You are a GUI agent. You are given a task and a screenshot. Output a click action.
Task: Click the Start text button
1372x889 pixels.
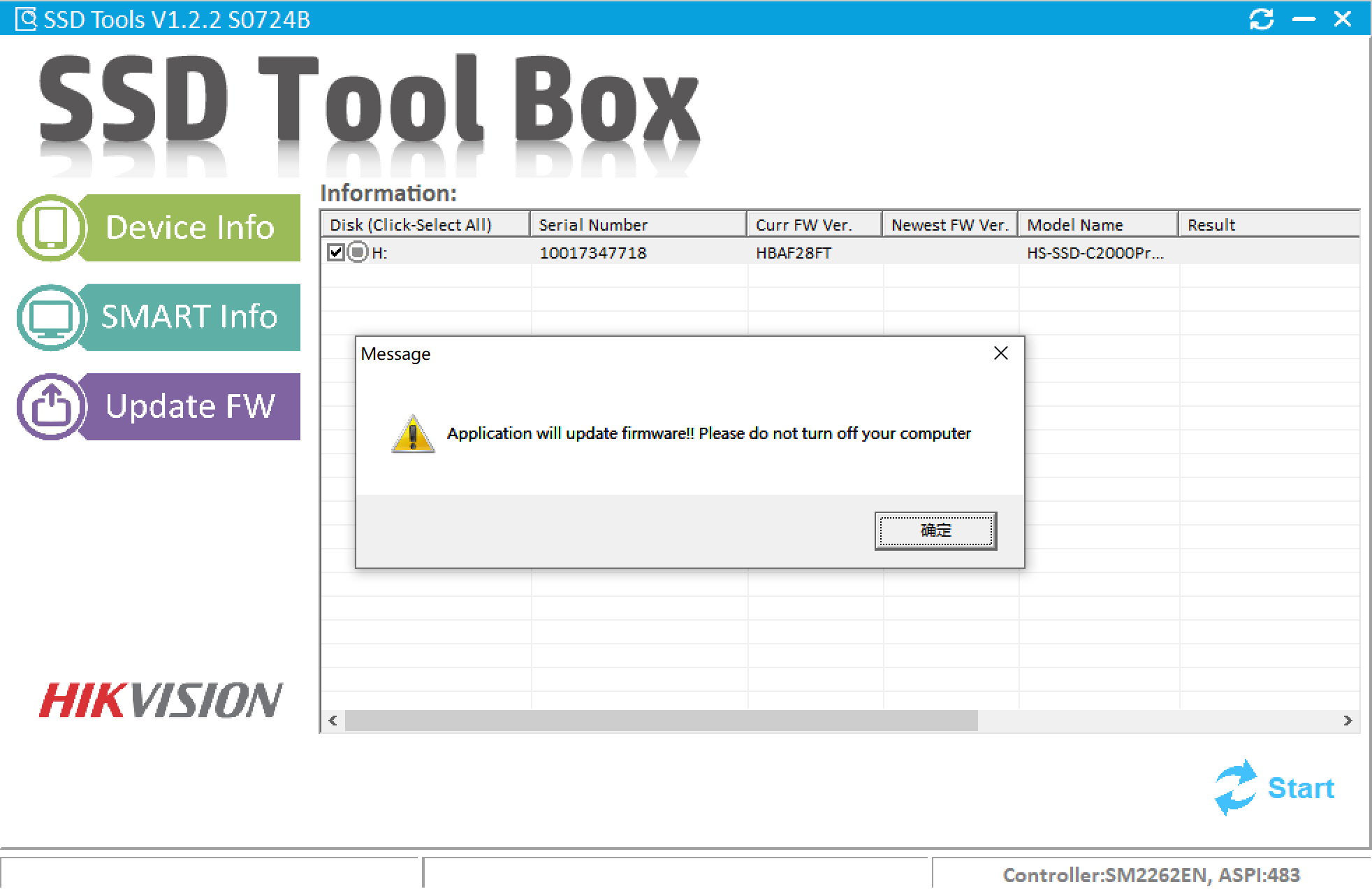click(x=1300, y=788)
